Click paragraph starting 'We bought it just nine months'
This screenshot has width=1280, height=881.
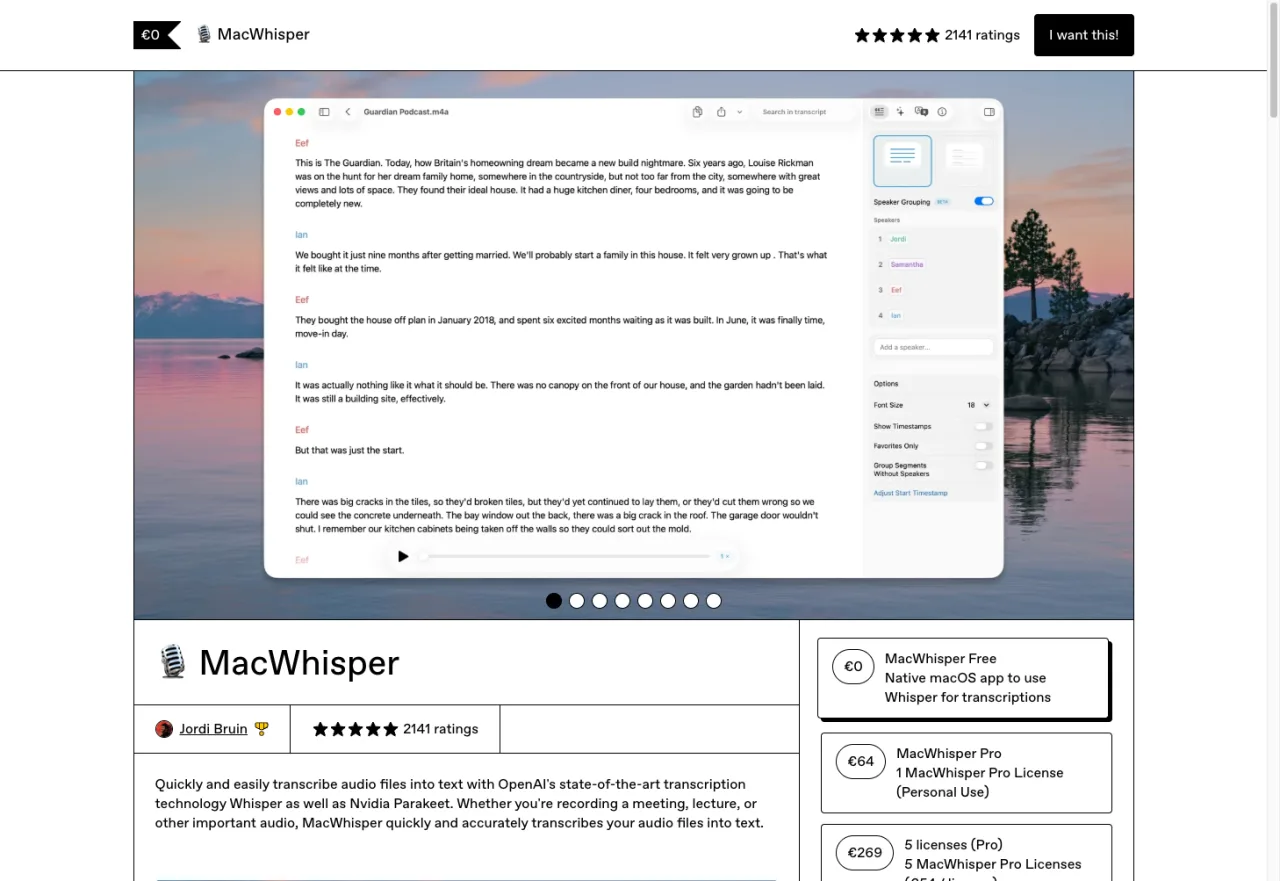click(561, 262)
